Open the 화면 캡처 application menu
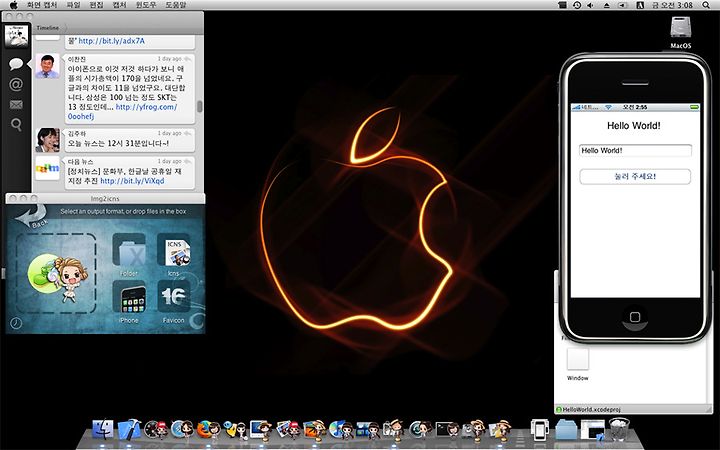The width and height of the screenshot is (720, 450). point(42,5)
